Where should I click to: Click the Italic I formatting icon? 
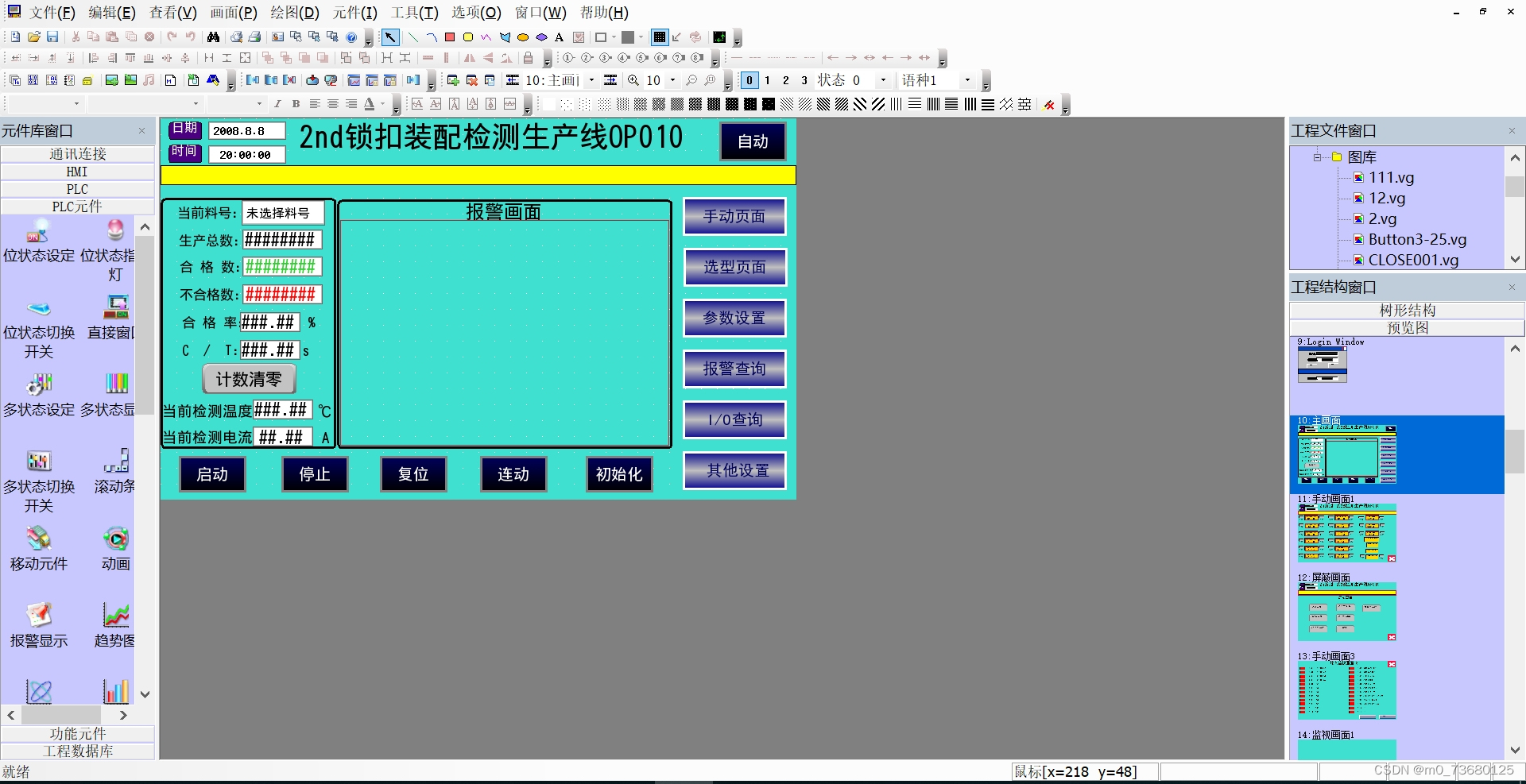click(277, 103)
